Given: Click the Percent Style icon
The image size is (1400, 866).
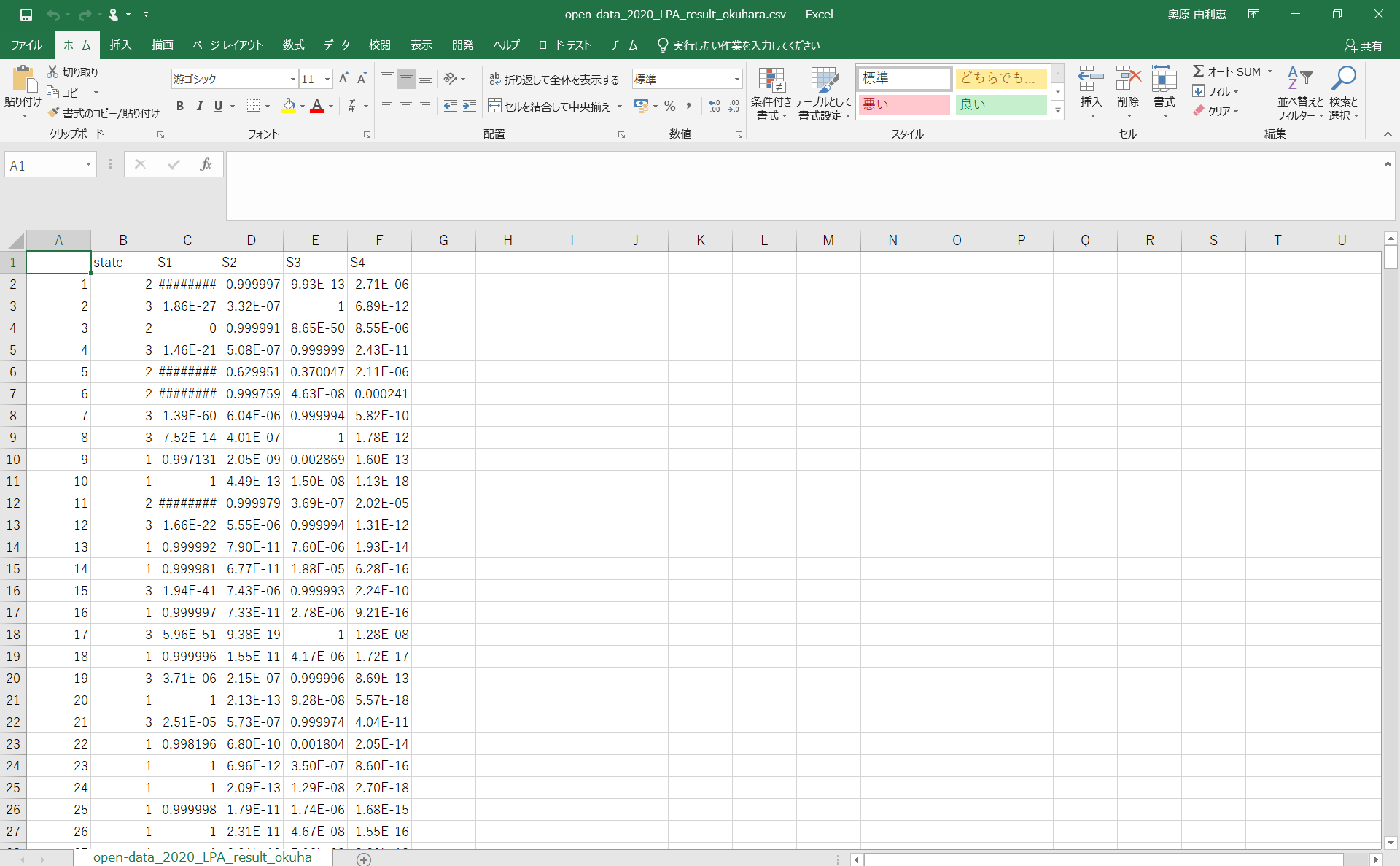Looking at the screenshot, I should pyautogui.click(x=669, y=107).
